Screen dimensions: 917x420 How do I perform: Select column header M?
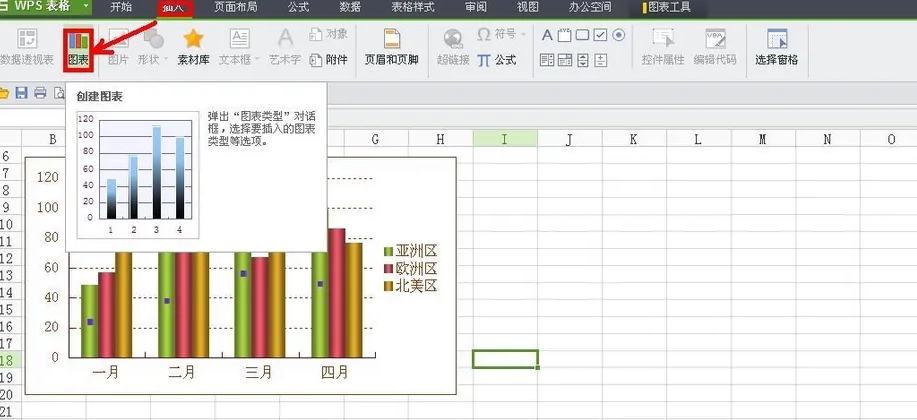click(763, 139)
